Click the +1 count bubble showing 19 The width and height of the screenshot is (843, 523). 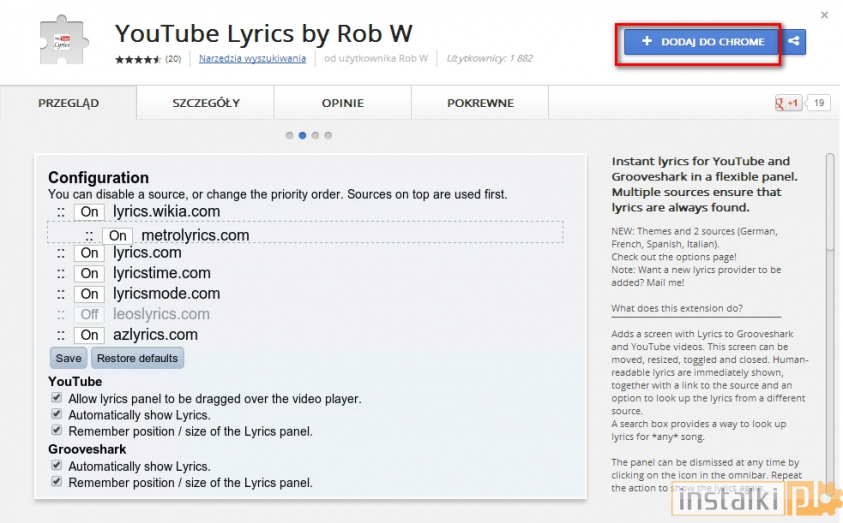coord(818,103)
